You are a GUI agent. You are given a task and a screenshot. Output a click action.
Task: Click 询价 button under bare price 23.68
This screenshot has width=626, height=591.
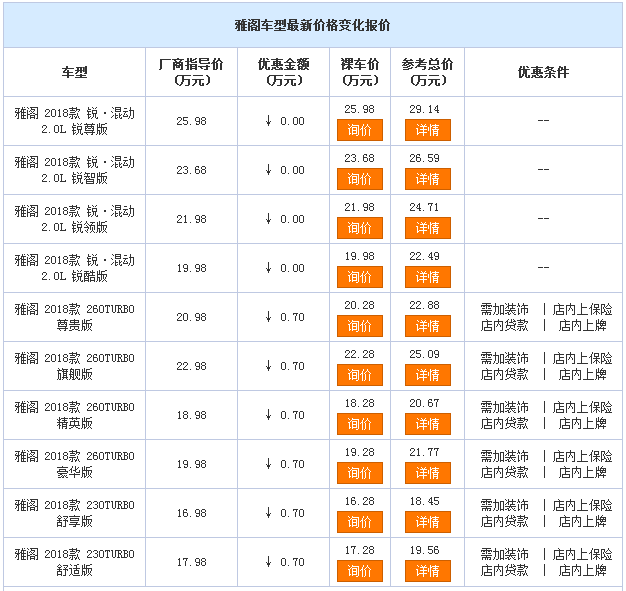[360, 179]
